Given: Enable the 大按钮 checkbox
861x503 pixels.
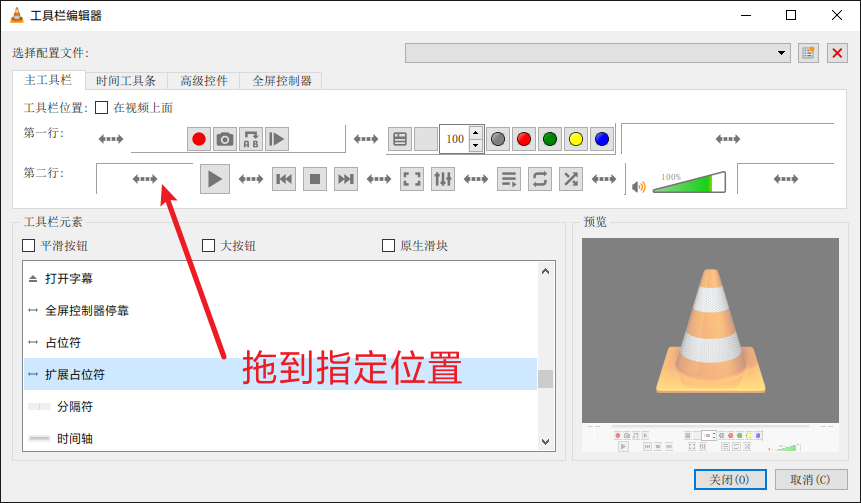Looking at the screenshot, I should 208,245.
